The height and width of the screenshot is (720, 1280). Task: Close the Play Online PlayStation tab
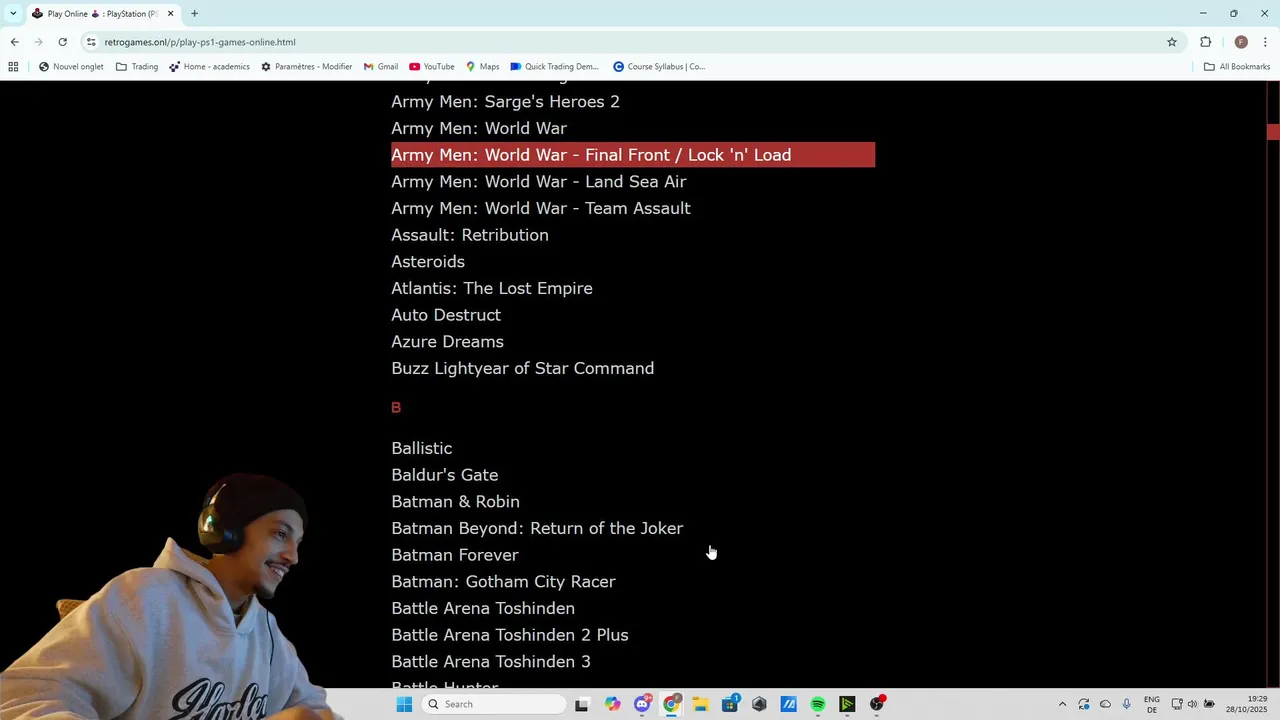(x=170, y=13)
